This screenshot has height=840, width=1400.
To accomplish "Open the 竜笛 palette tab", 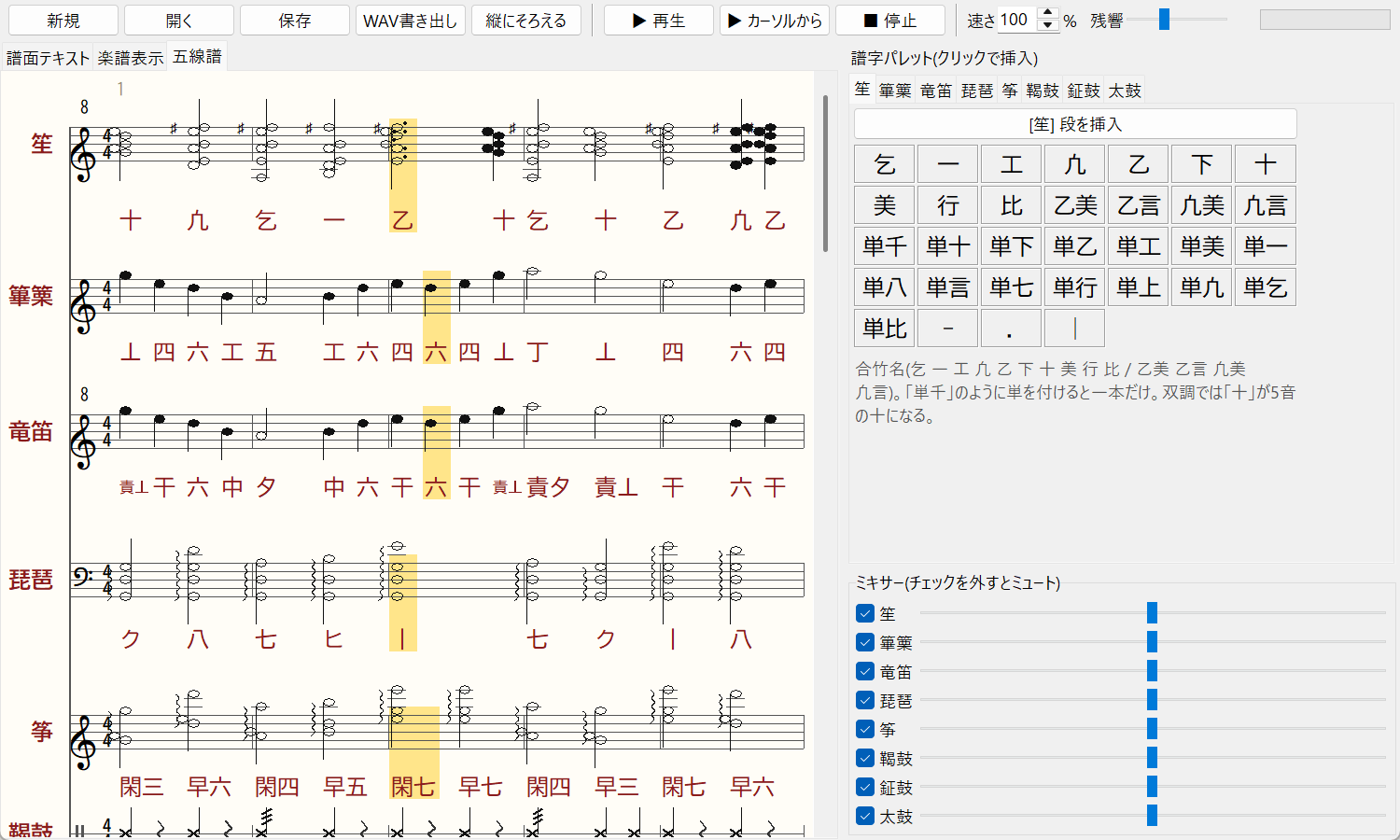I will click(936, 91).
